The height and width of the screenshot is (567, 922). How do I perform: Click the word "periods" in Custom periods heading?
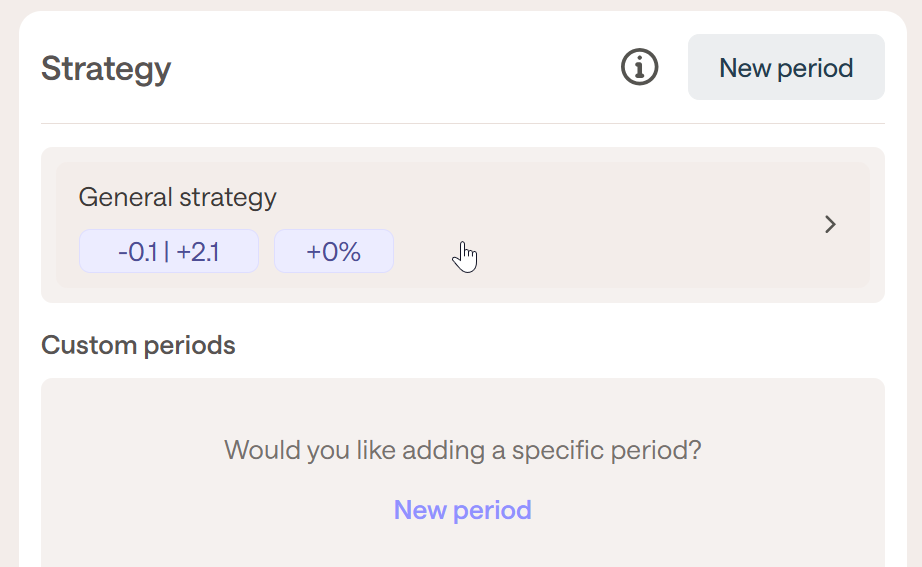pos(190,346)
